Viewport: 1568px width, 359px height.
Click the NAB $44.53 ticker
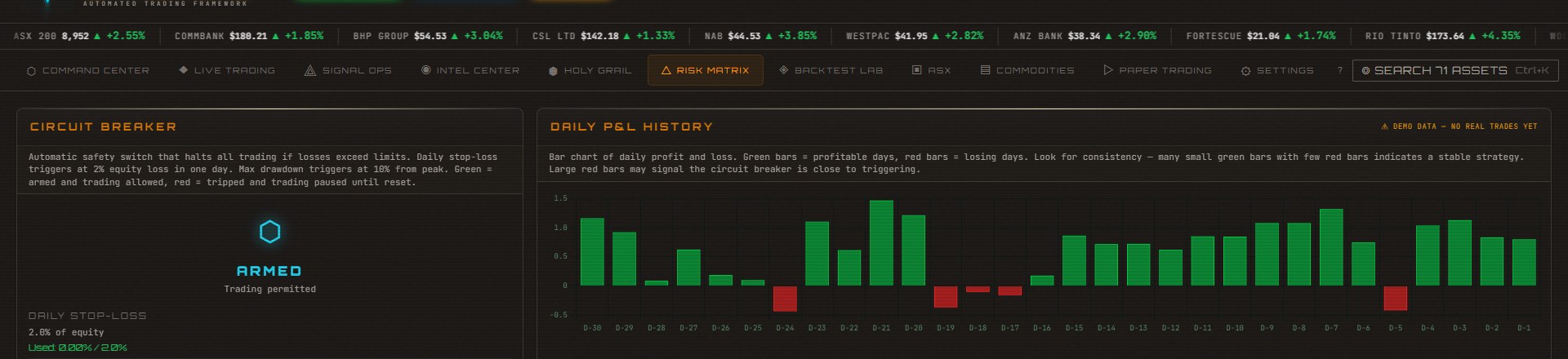pyautogui.click(x=760, y=36)
